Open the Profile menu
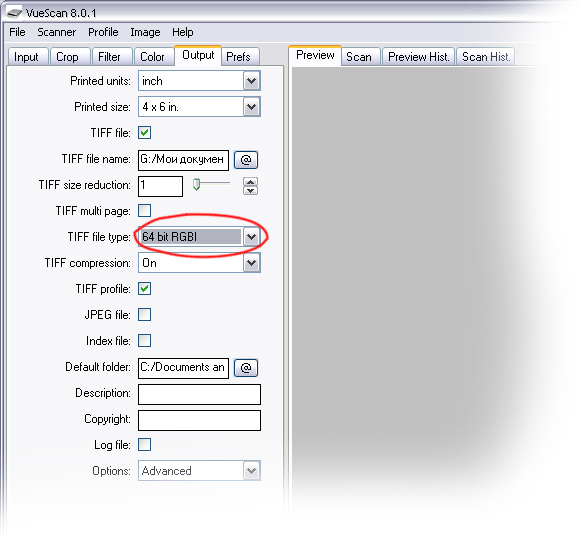The height and width of the screenshot is (537, 578). (103, 32)
